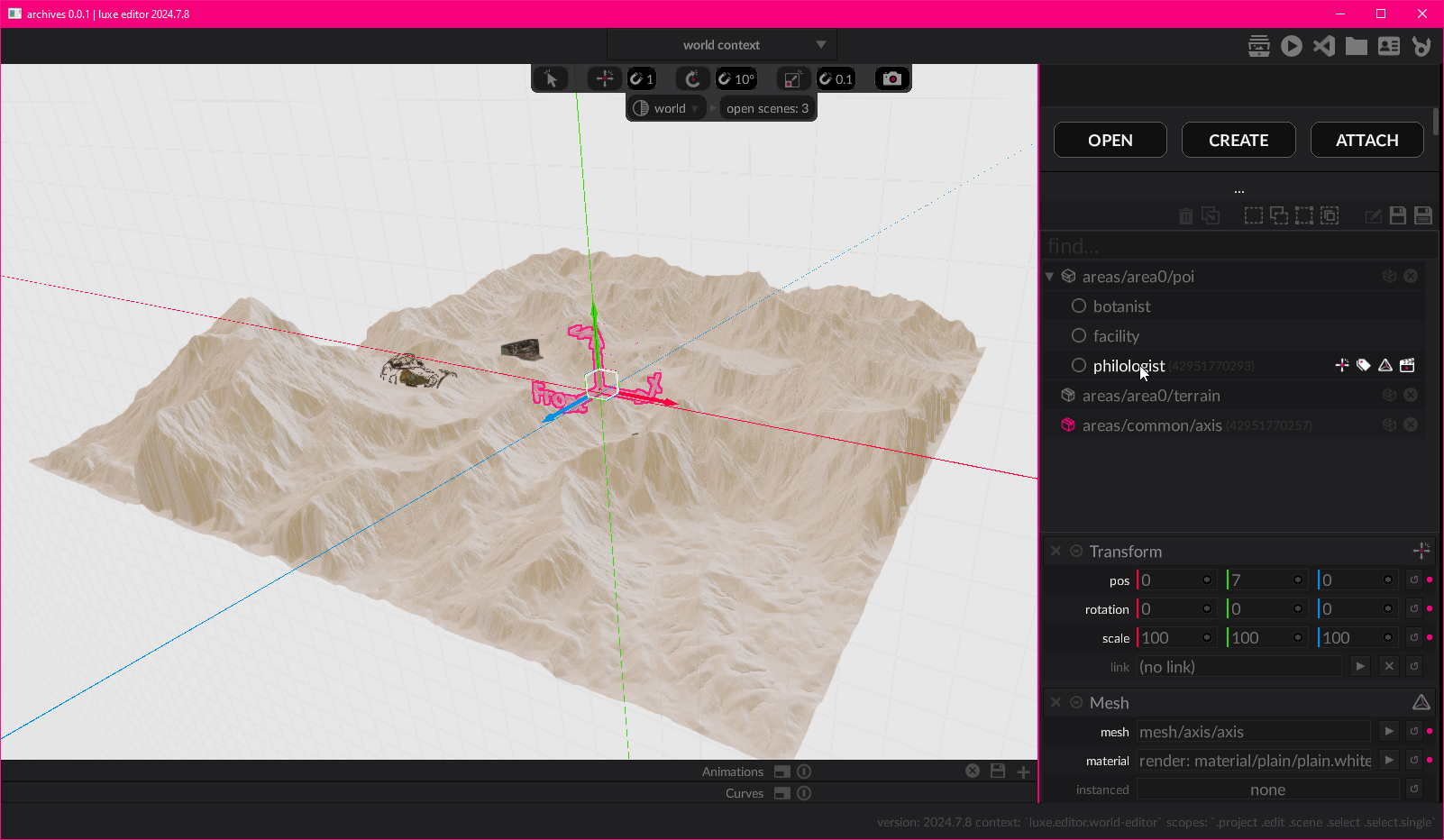Screen dimensions: 1444x840
Task: Toggle the 0.1 scale snap
Action: pyautogui.click(x=836, y=79)
